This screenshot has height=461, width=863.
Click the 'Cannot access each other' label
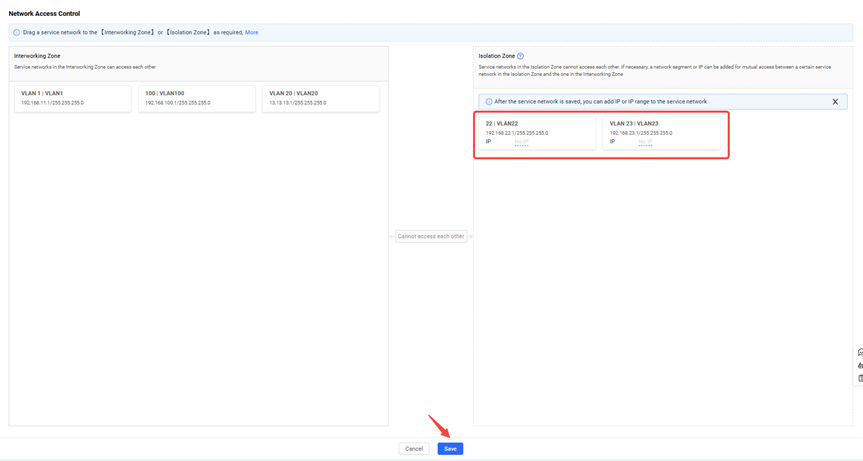pyautogui.click(x=431, y=236)
